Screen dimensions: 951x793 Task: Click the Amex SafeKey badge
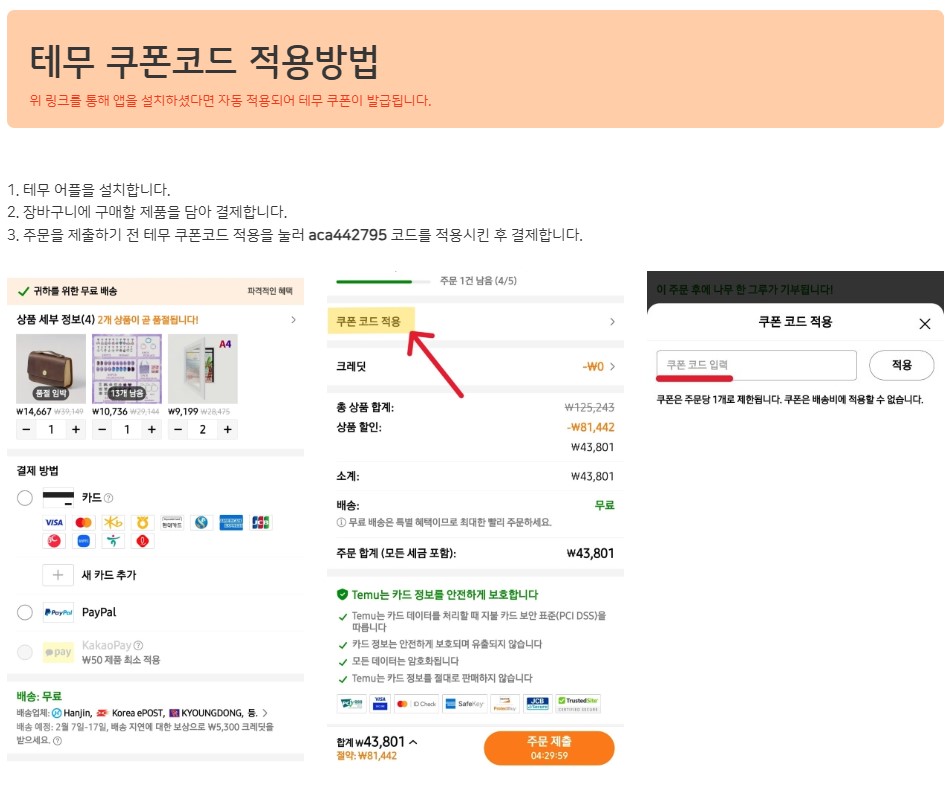465,704
